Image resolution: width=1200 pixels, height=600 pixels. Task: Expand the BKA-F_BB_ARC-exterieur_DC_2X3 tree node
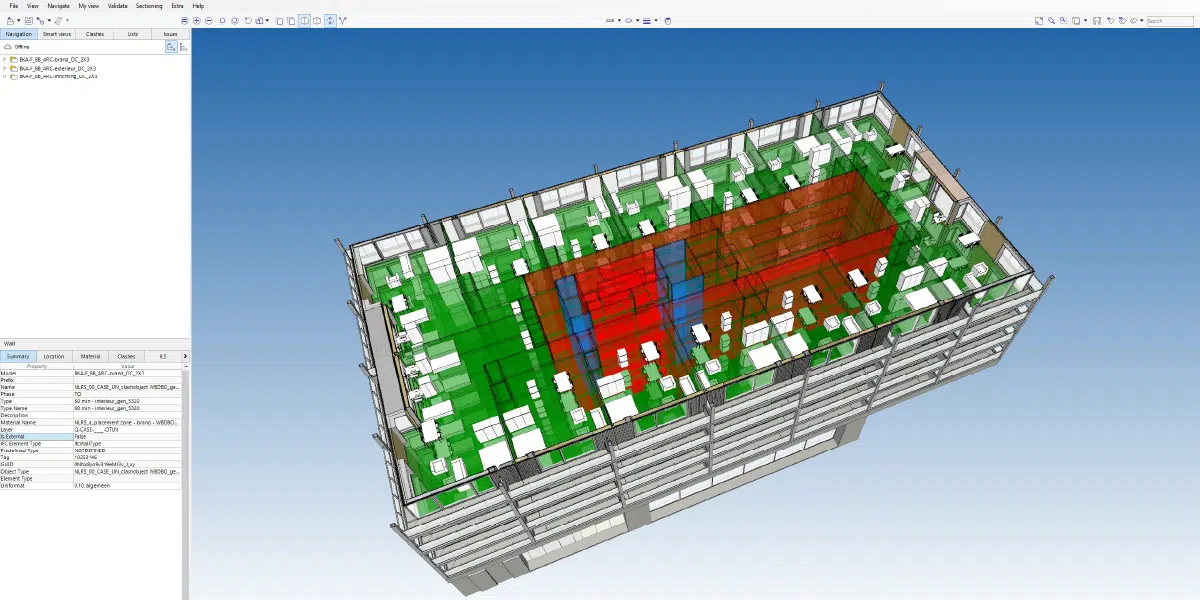click(5, 68)
